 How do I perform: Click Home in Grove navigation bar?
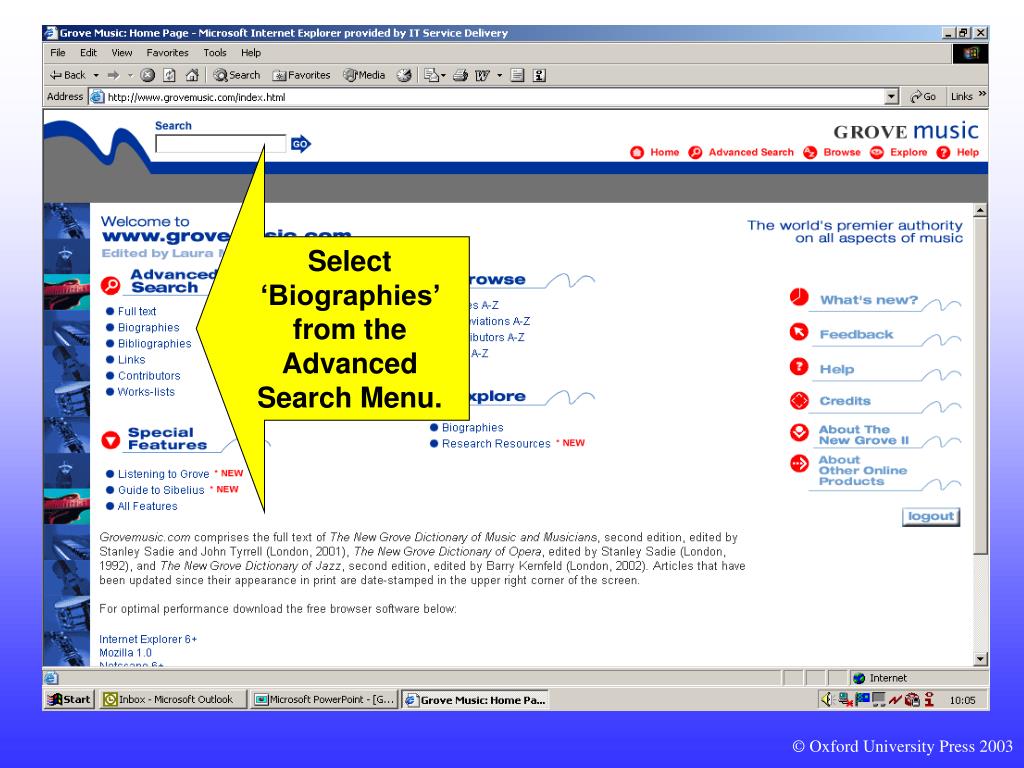(x=664, y=152)
